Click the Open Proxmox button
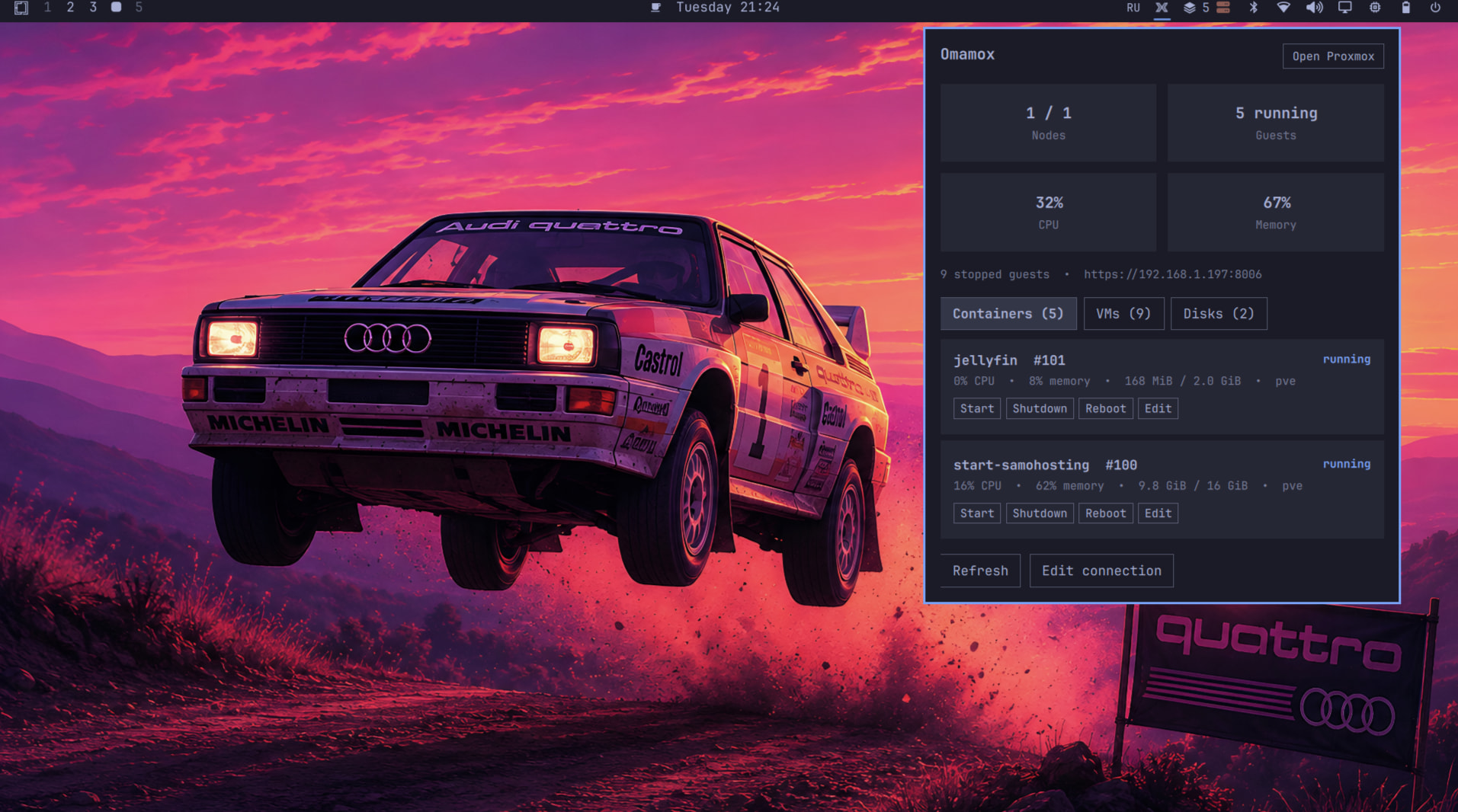 click(x=1333, y=56)
